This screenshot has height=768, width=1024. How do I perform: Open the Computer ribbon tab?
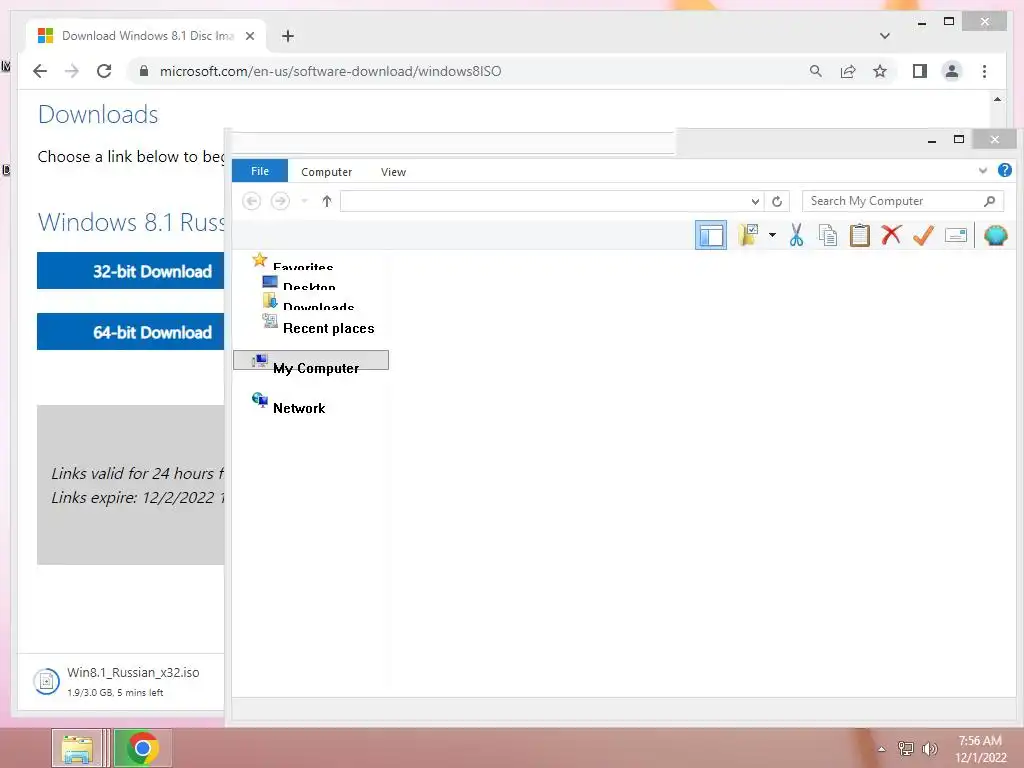[x=327, y=172]
